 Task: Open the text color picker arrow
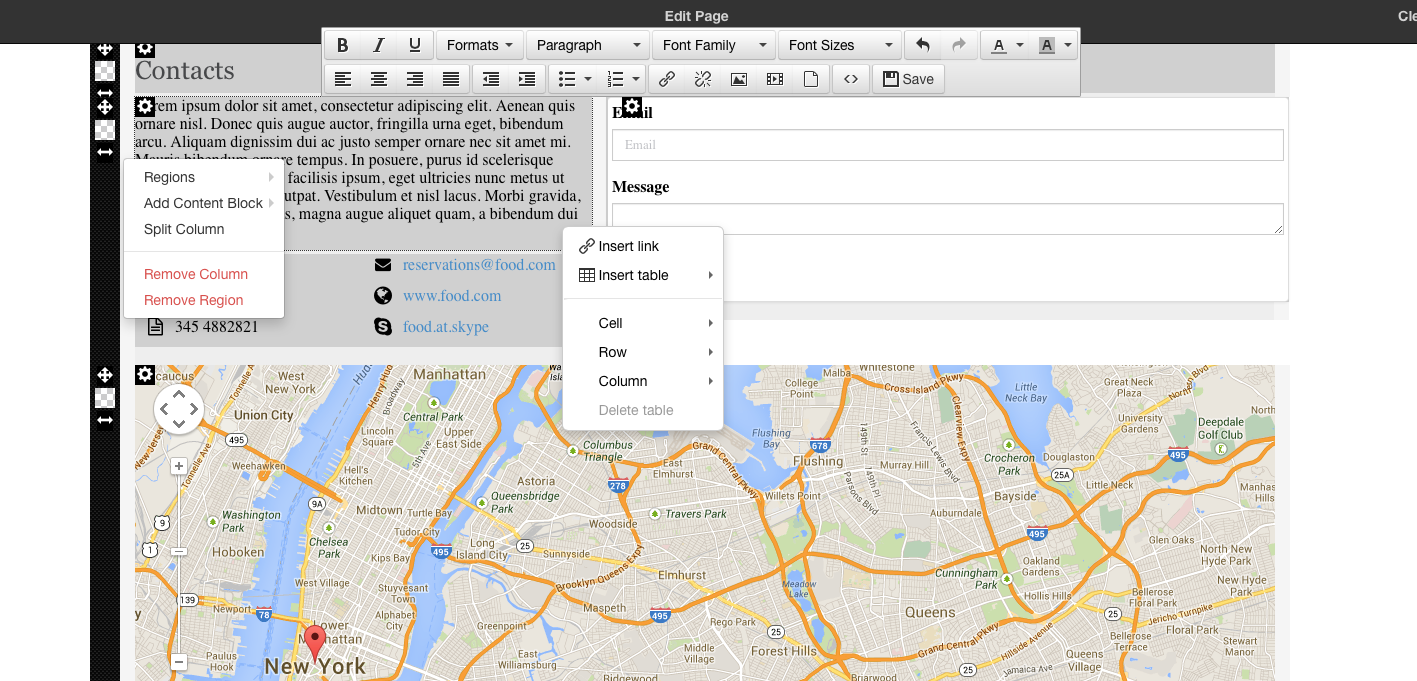tap(1020, 45)
